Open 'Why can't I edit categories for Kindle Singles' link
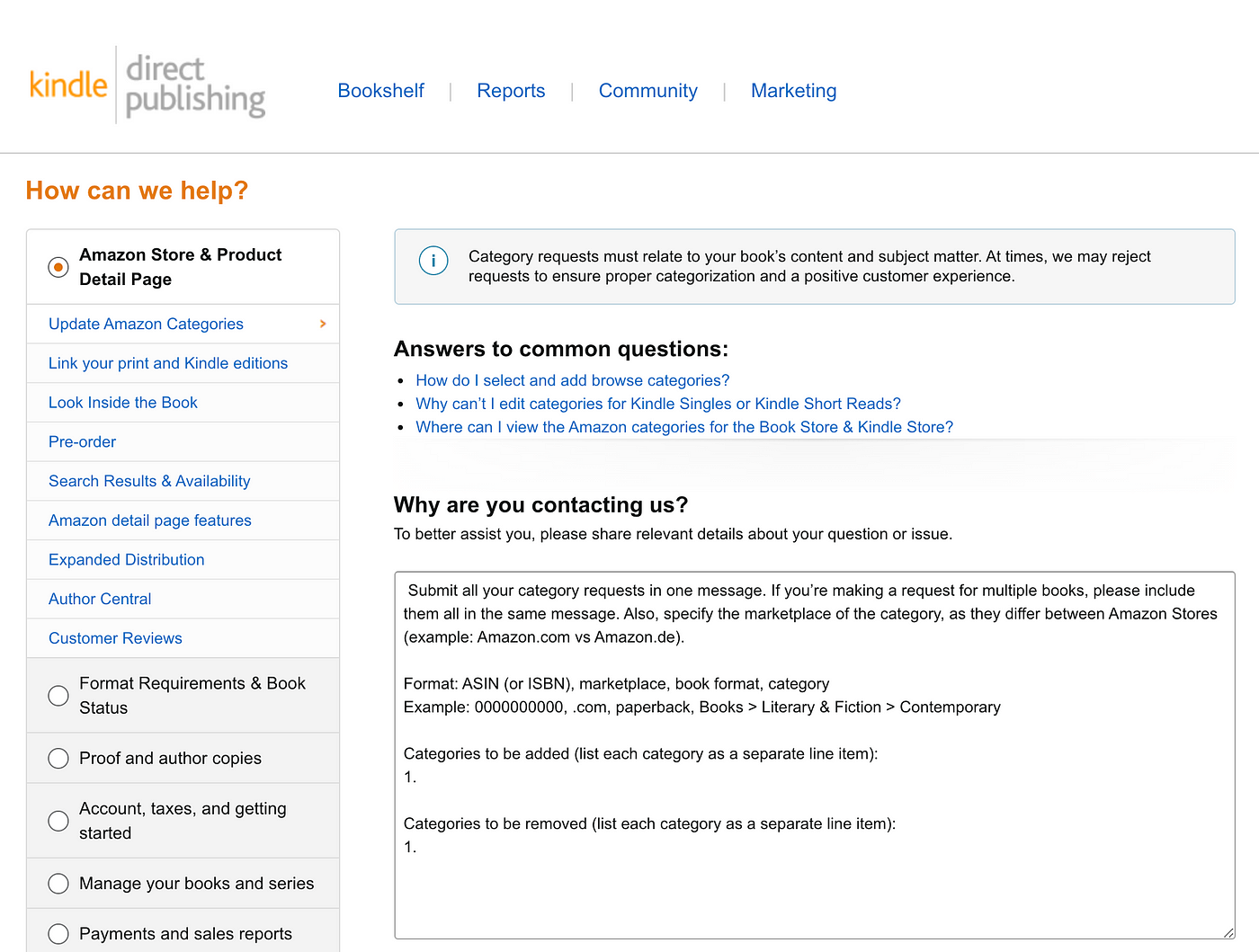The image size is (1259, 952). point(658,404)
